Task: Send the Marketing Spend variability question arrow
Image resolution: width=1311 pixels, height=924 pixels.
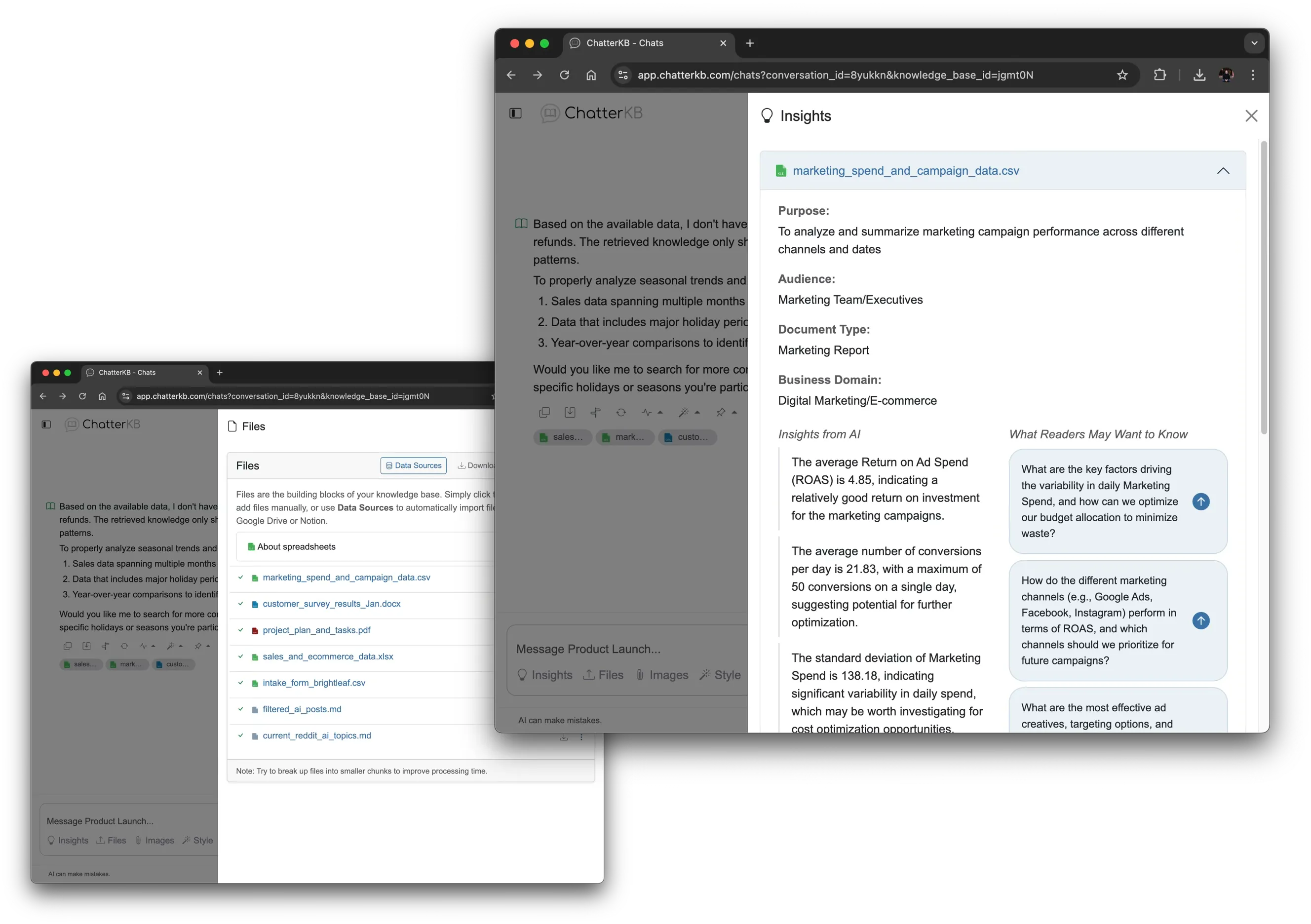Action: [1201, 501]
